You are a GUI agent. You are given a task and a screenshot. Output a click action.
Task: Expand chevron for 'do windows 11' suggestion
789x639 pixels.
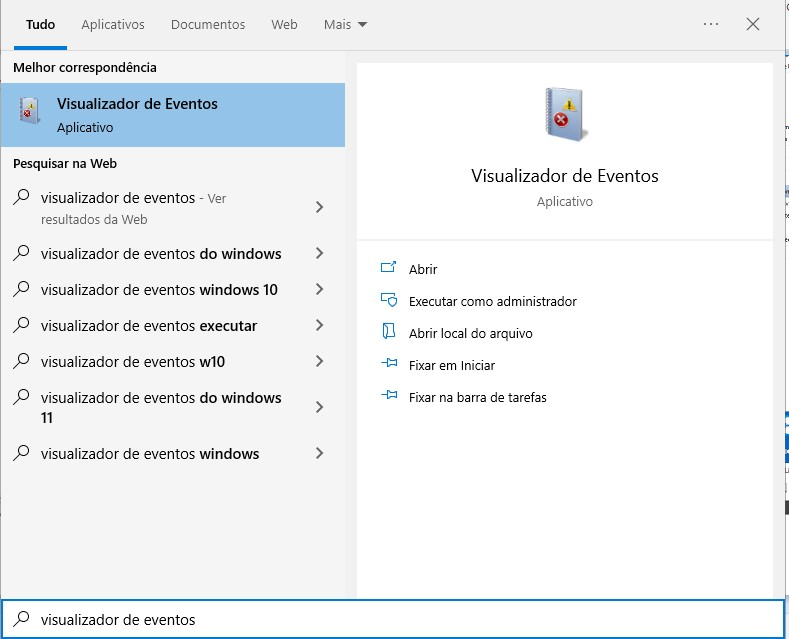pos(319,407)
